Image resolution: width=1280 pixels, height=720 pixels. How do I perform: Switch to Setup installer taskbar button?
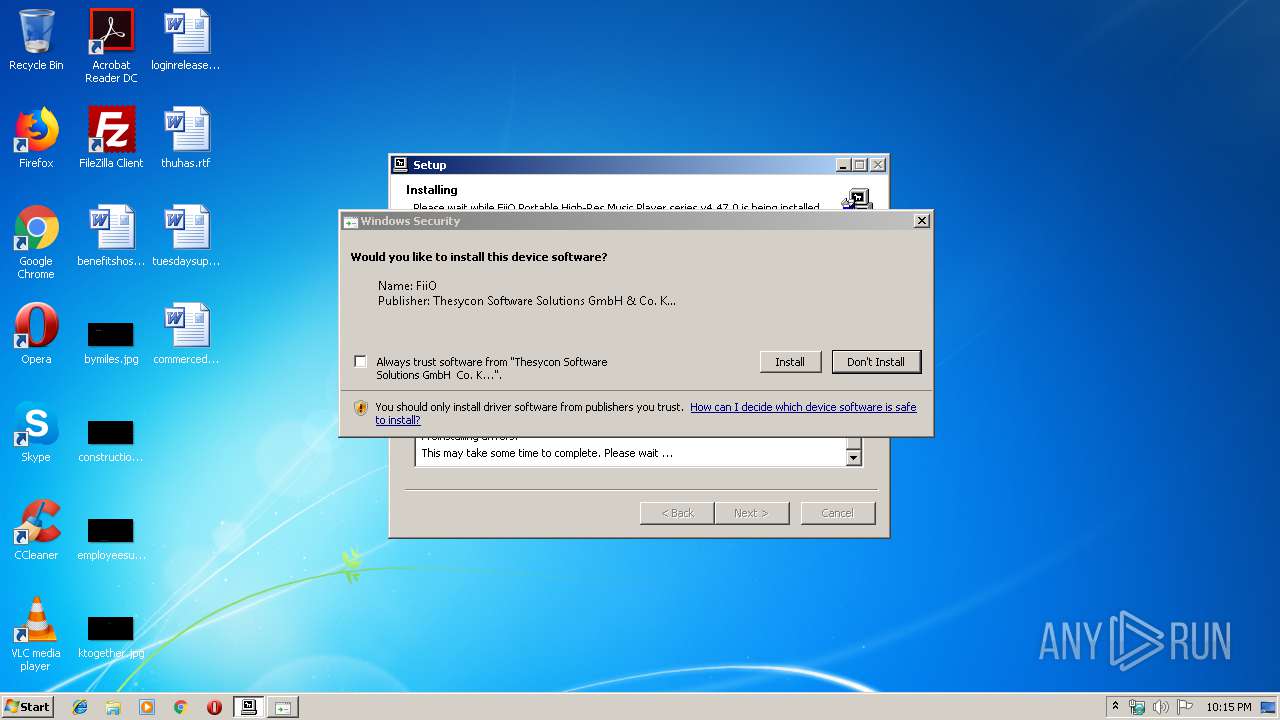pyautogui.click(x=249, y=707)
